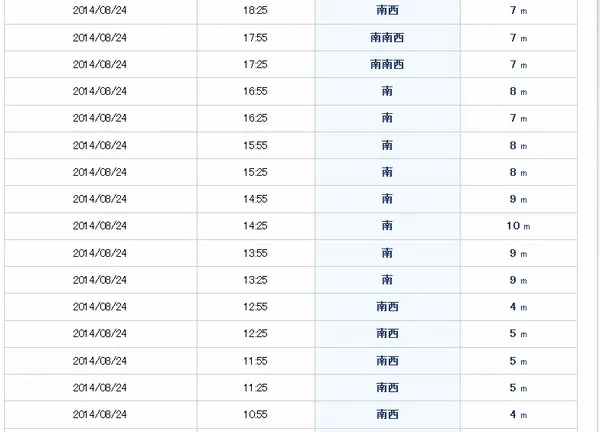The height and width of the screenshot is (432, 600).
Task: Click the 5 m value at 11:25
Action: pyautogui.click(x=518, y=388)
